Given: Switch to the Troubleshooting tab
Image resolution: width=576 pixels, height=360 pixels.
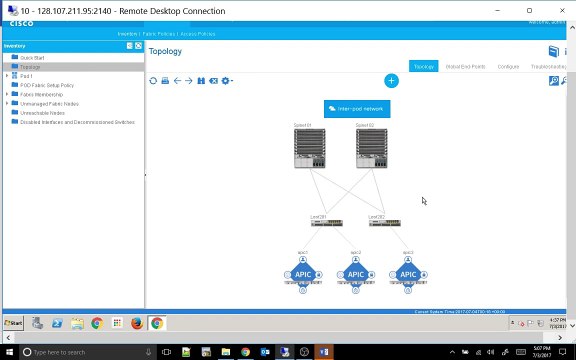Looking at the screenshot, I should (x=548, y=66).
